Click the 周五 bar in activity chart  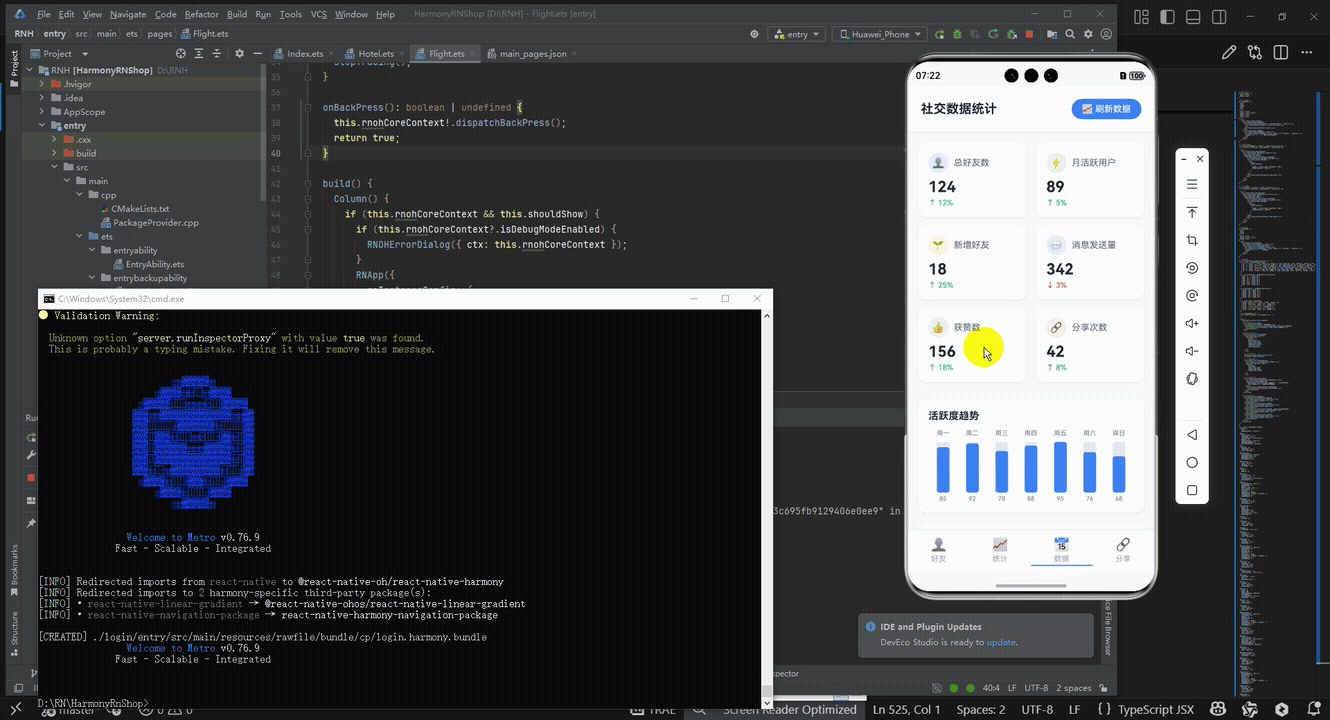point(1061,467)
